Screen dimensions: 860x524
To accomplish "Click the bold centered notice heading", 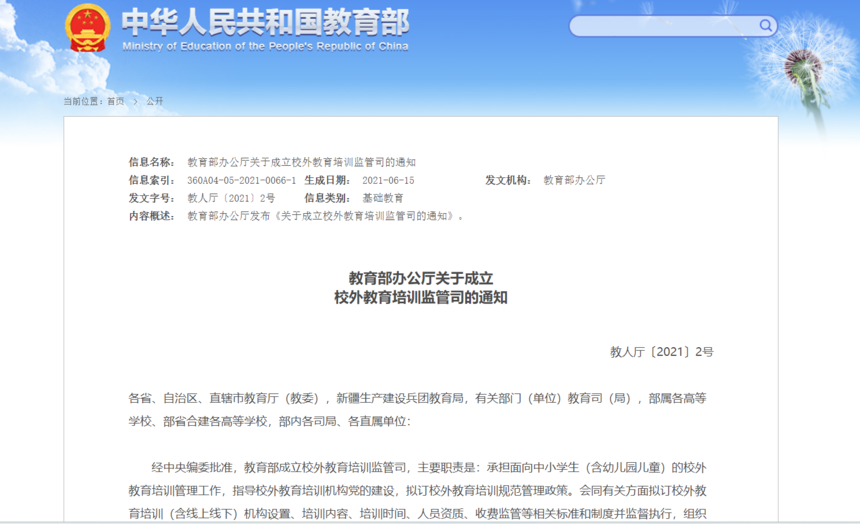I will 421,288.
